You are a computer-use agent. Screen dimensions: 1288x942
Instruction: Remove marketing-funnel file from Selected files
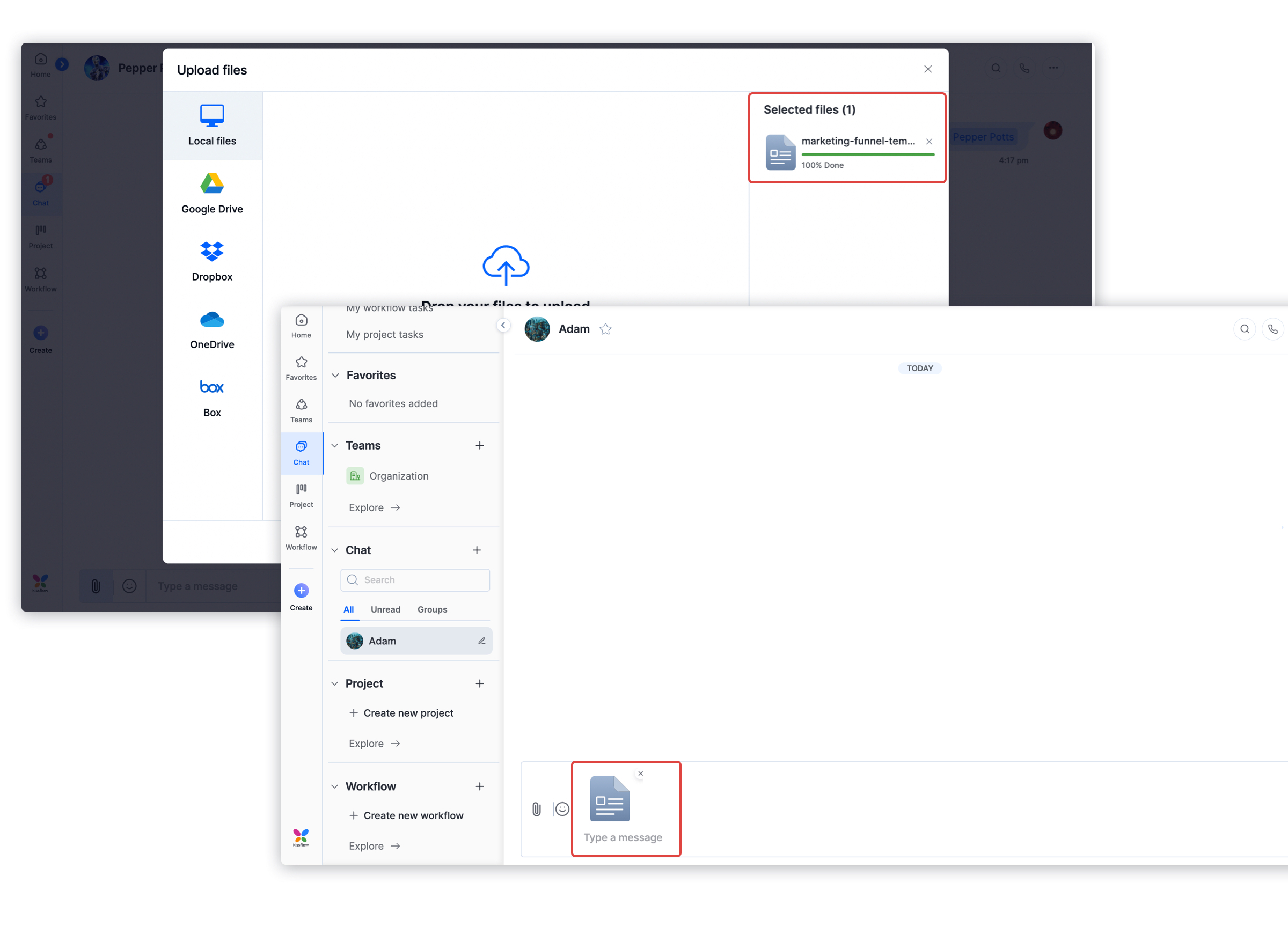[928, 142]
